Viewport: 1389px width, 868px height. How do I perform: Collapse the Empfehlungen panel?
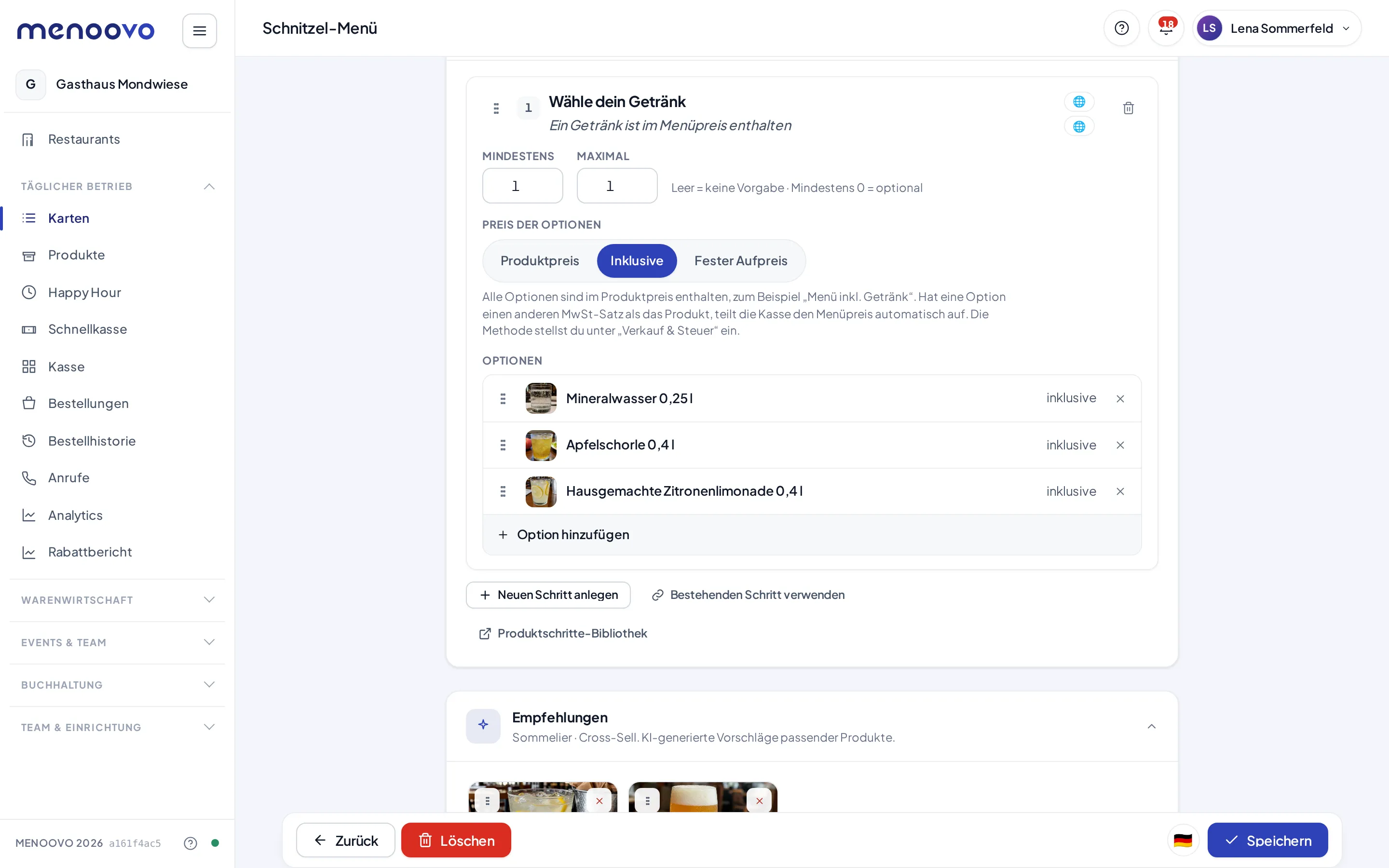[x=1151, y=726]
